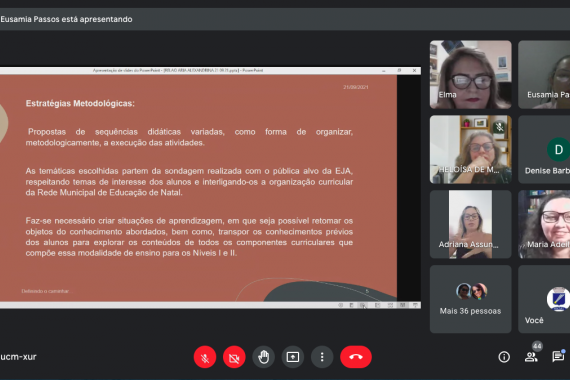
Task: Close the shared PowerPoint window X
Action: tap(414, 71)
